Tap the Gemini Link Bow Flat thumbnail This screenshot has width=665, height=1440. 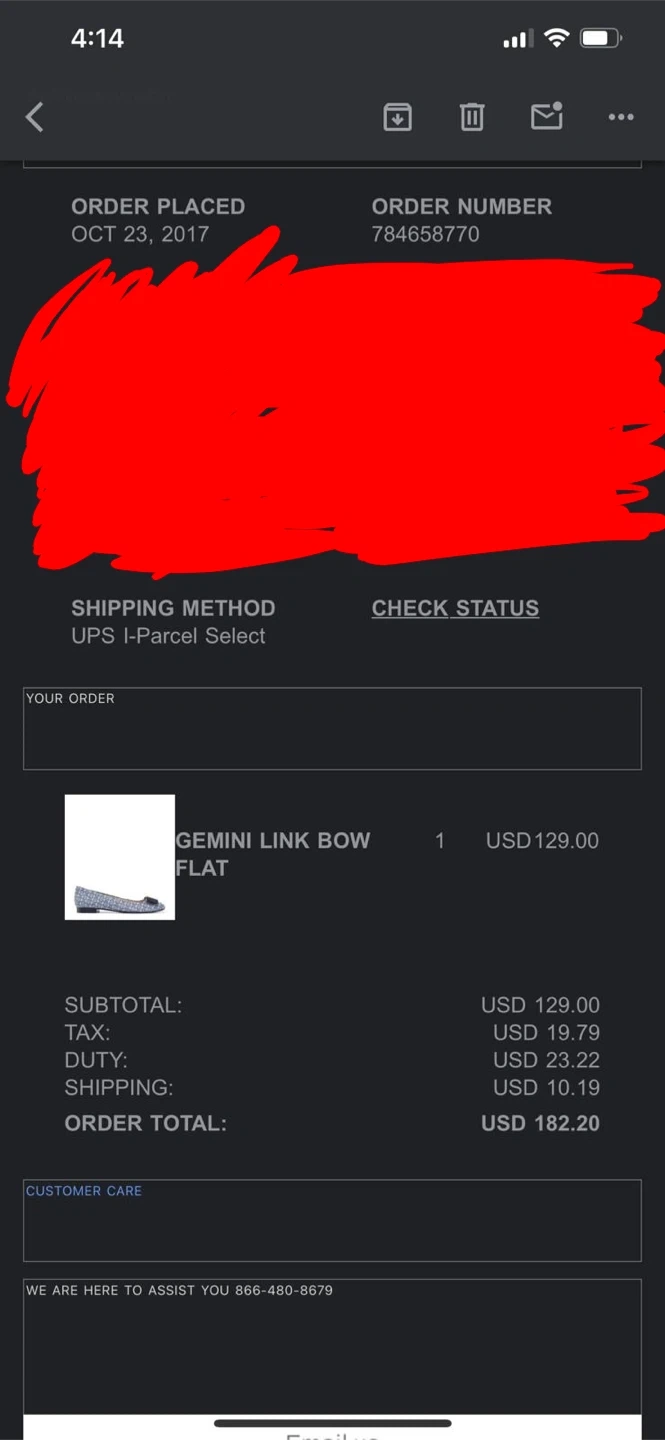coord(120,857)
